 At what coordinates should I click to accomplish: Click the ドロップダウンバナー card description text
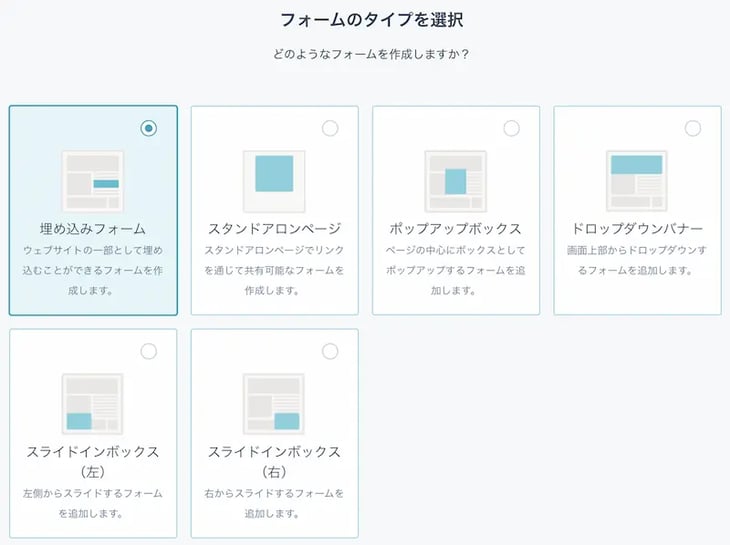pyautogui.click(x=636, y=260)
